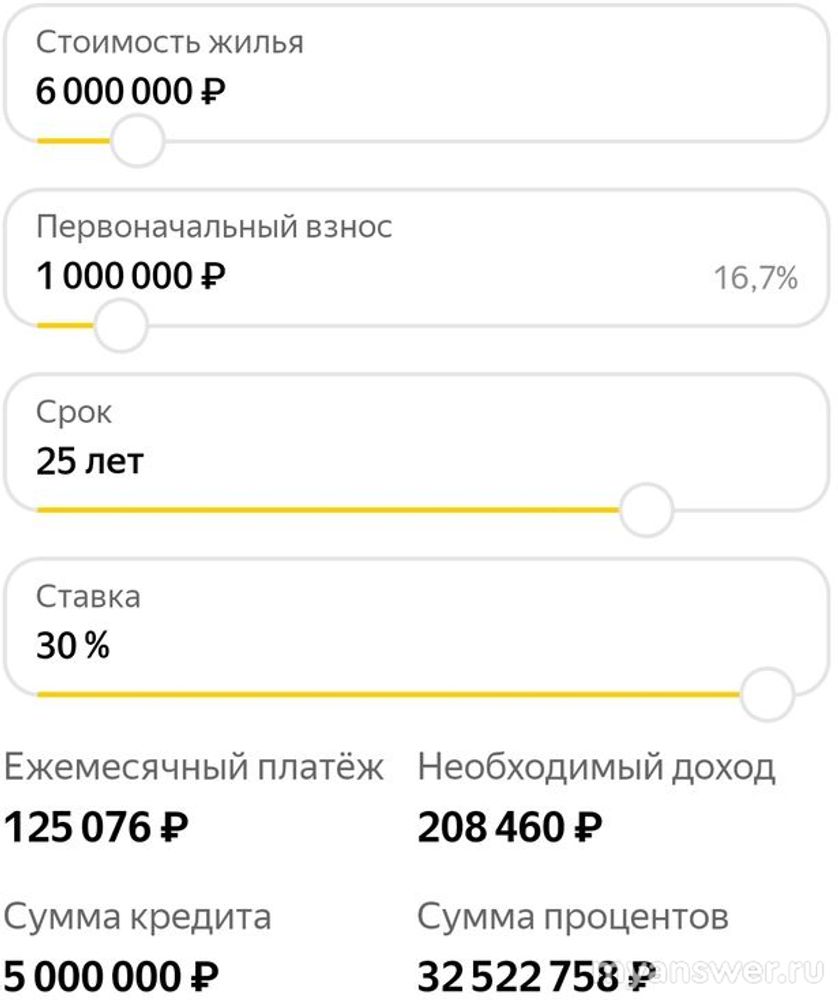Click the Необходимый доход label
Screen dimensions: 838x1000
[x=596, y=768]
